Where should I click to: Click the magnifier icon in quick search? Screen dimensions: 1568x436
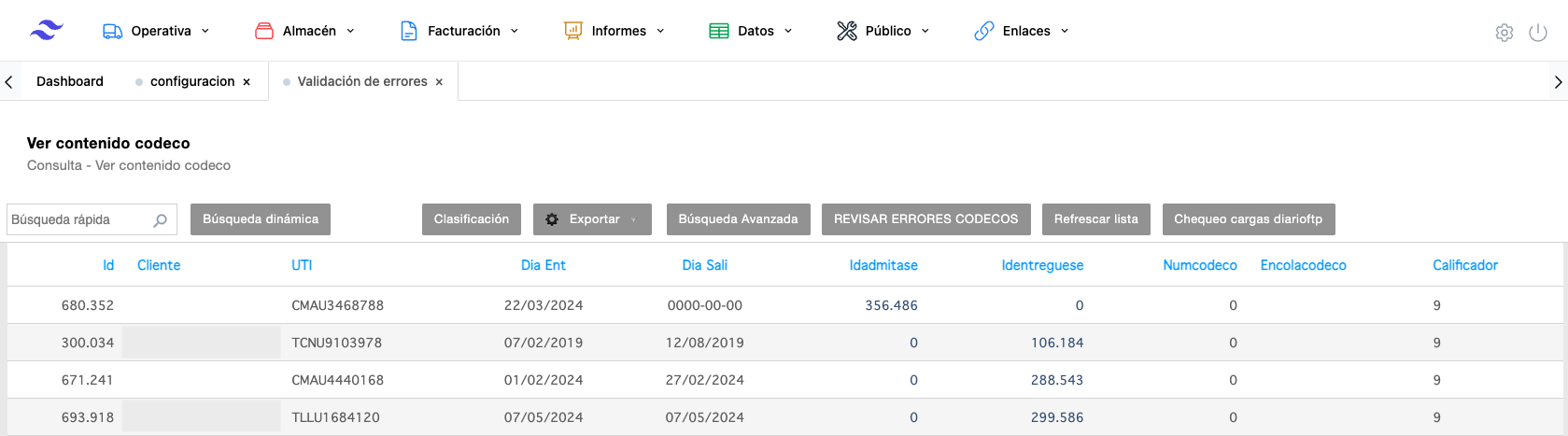(160, 220)
